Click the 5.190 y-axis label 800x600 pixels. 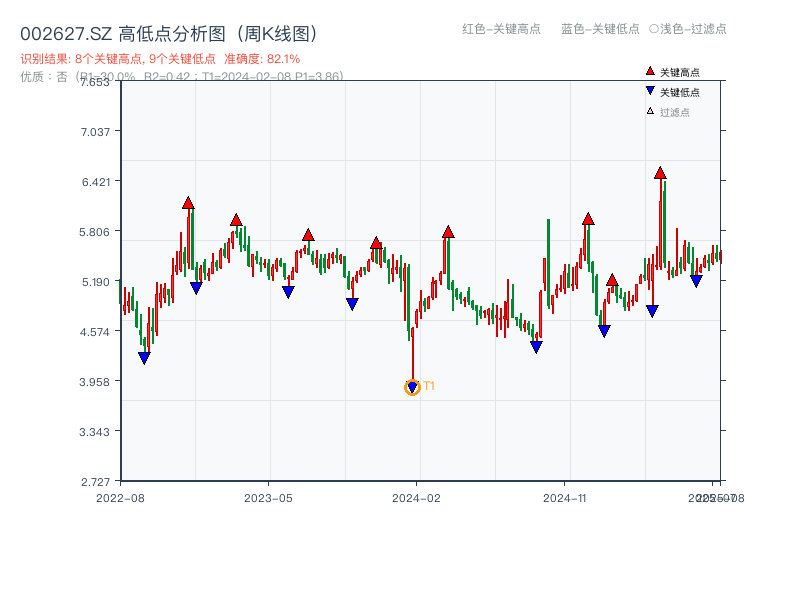95,282
